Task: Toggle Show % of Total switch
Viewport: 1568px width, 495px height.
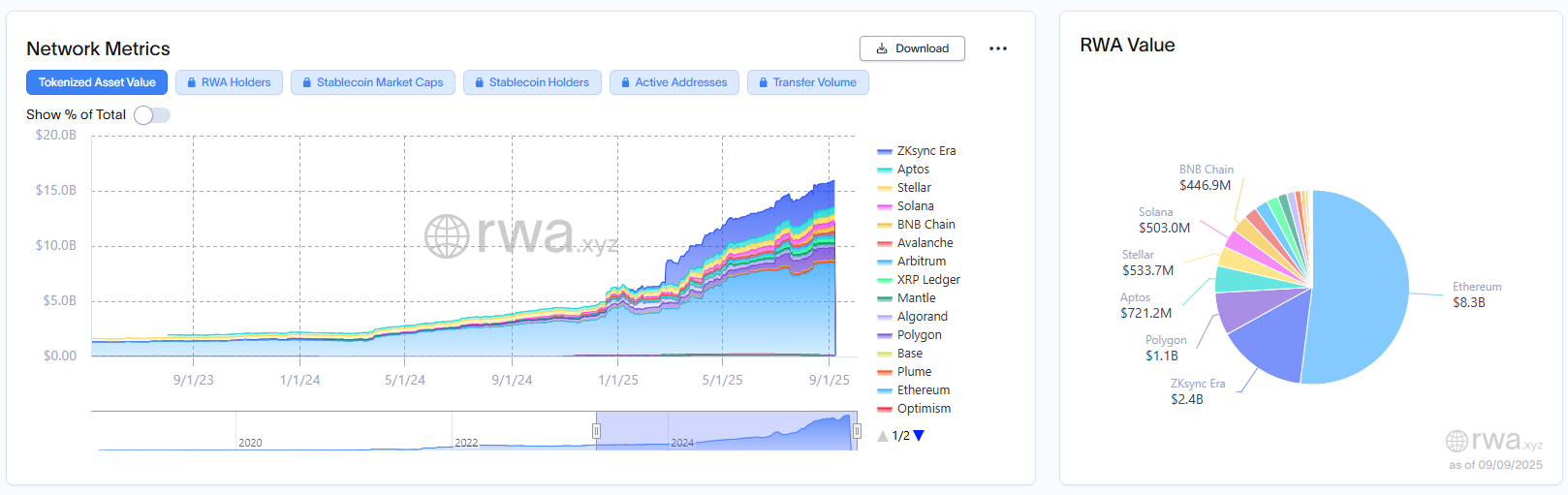Action: tap(152, 115)
